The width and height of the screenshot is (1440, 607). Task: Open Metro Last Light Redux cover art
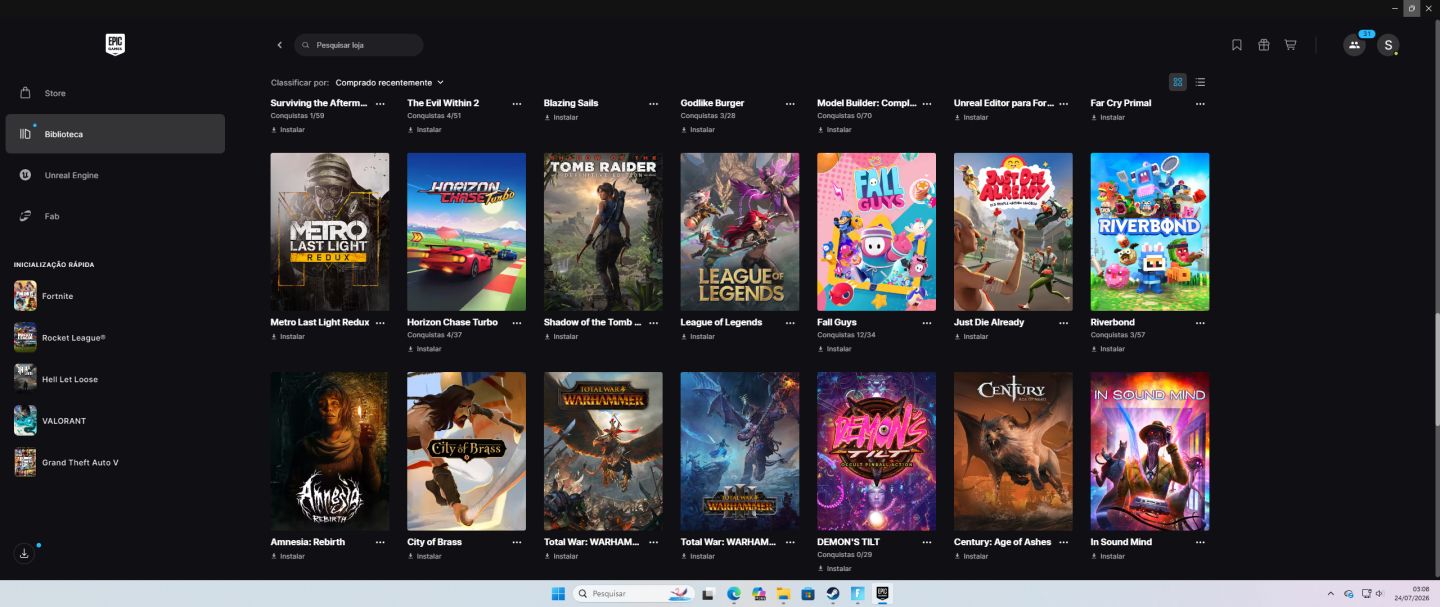[x=329, y=232]
